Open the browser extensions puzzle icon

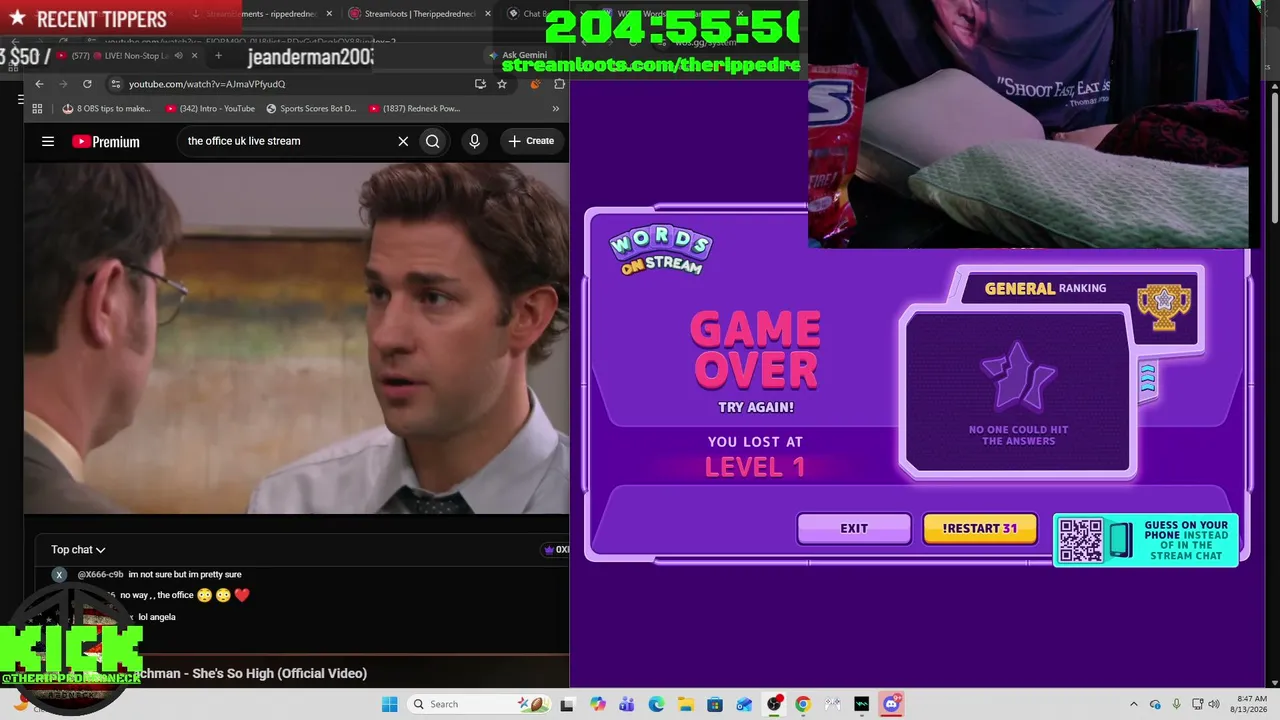(x=559, y=84)
